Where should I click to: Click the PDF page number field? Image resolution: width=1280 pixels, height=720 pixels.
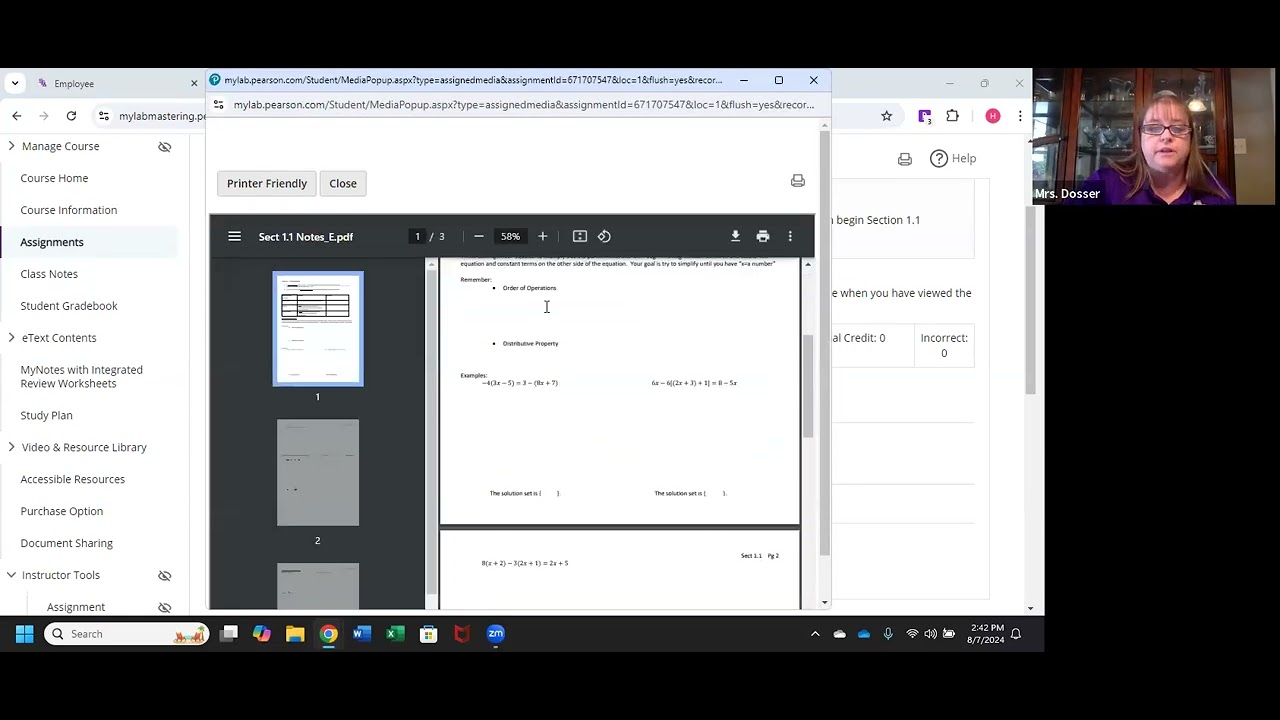(418, 237)
